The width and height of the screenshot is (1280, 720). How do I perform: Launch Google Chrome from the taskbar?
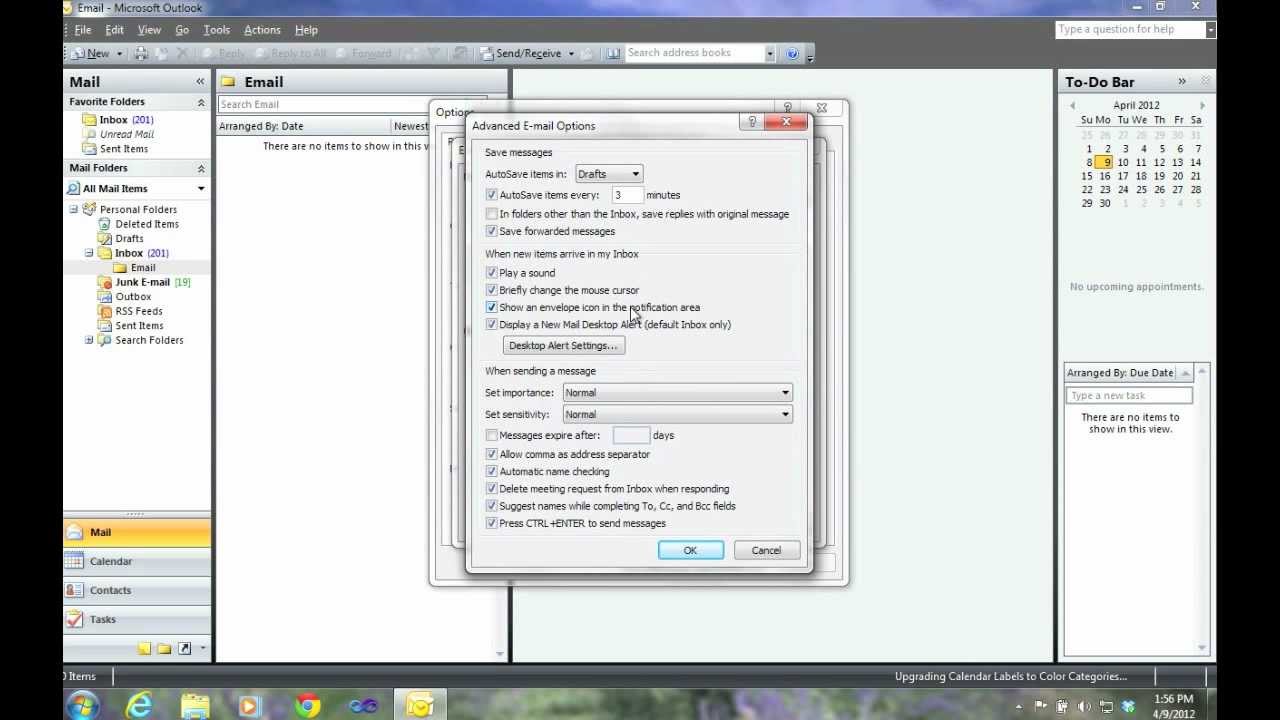[x=307, y=705]
